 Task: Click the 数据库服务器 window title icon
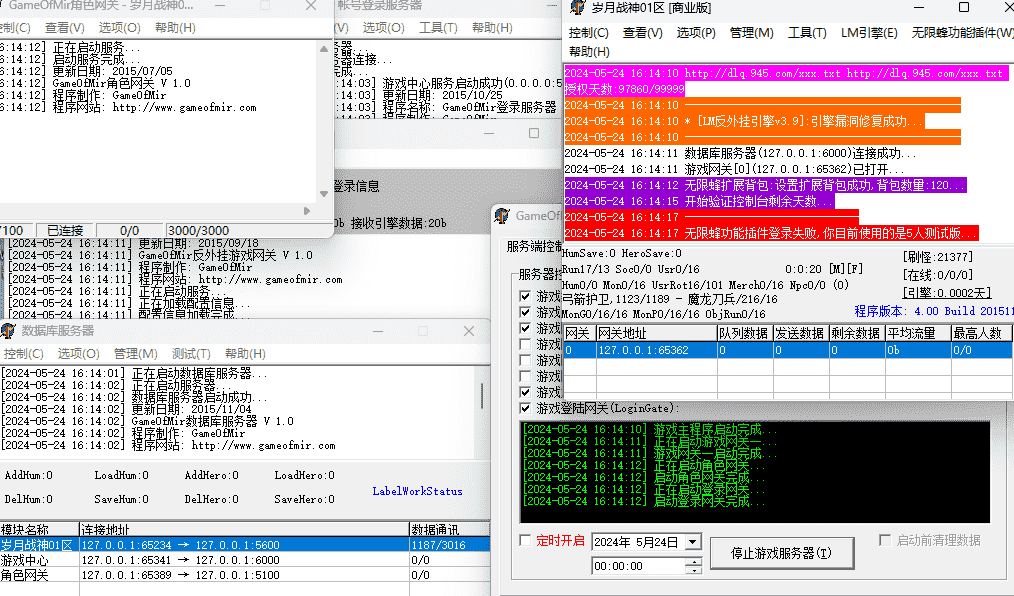point(8,331)
